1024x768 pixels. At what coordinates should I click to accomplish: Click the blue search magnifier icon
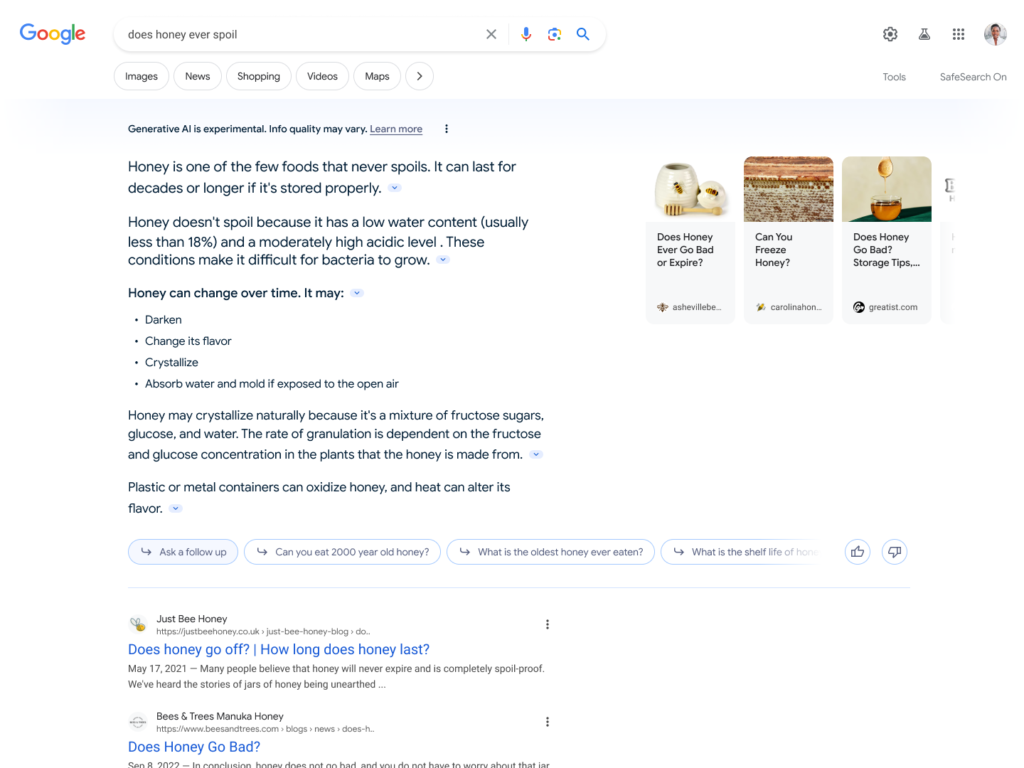tap(583, 34)
